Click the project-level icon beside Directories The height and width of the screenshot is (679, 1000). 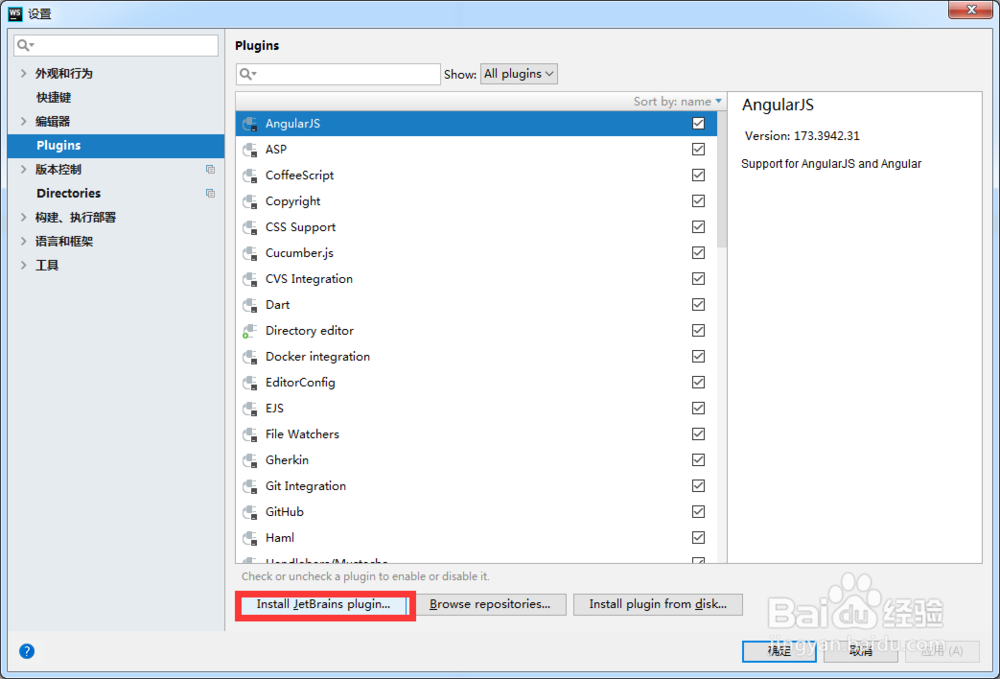210,193
